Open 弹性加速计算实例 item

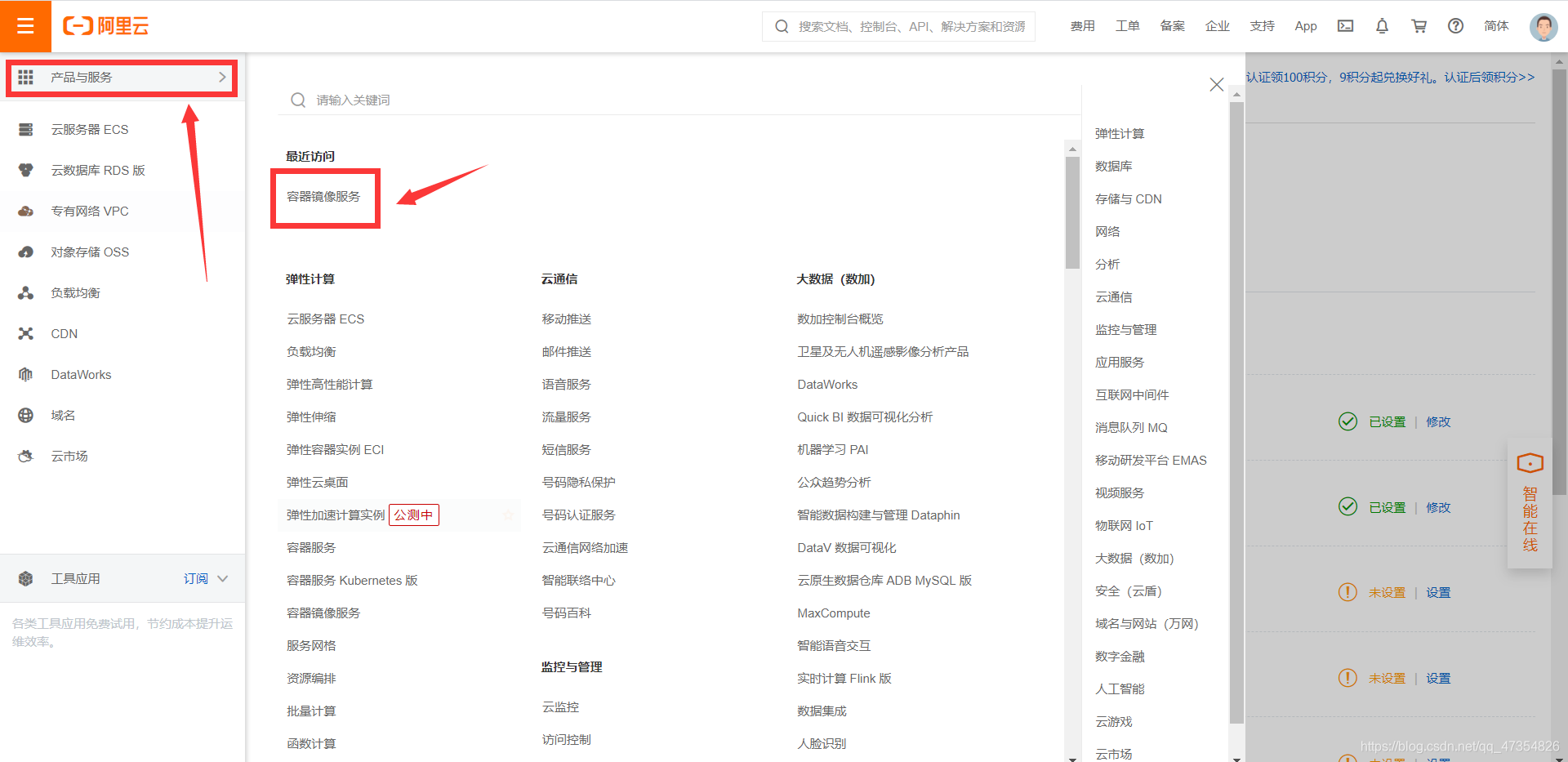(x=336, y=515)
